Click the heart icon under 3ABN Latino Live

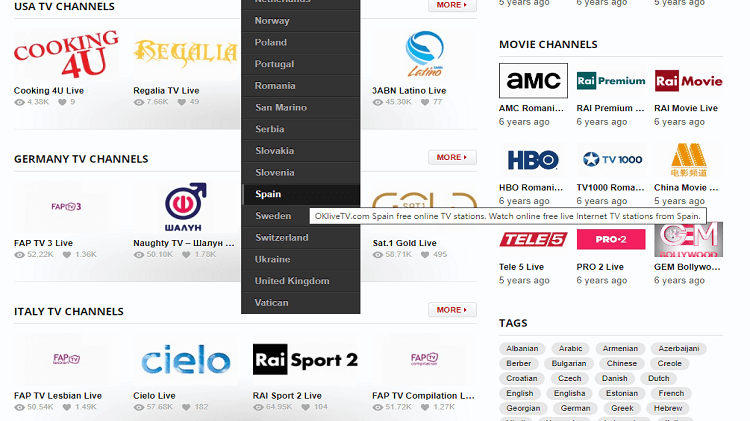(425, 102)
